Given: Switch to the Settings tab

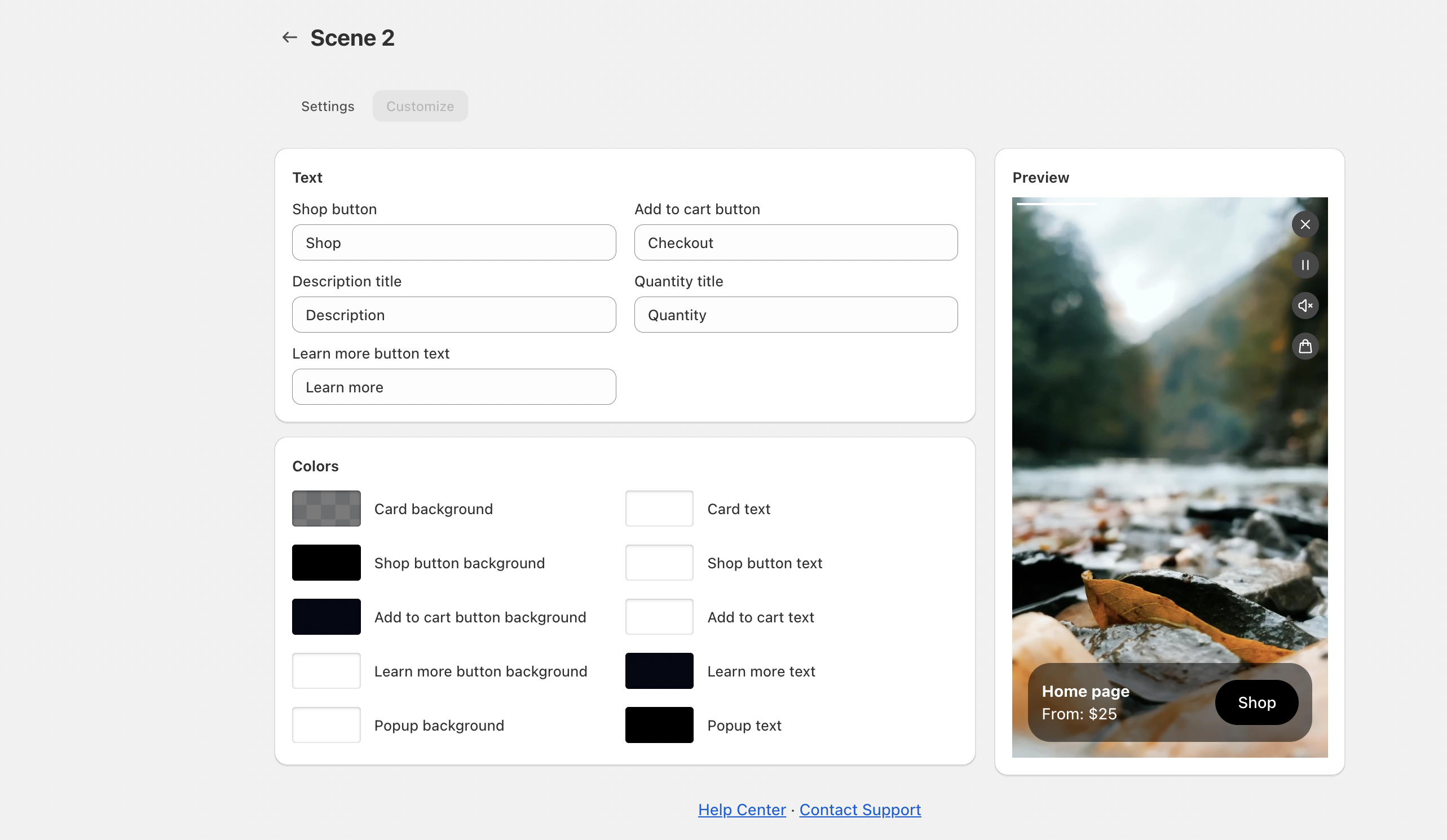Looking at the screenshot, I should 327,106.
